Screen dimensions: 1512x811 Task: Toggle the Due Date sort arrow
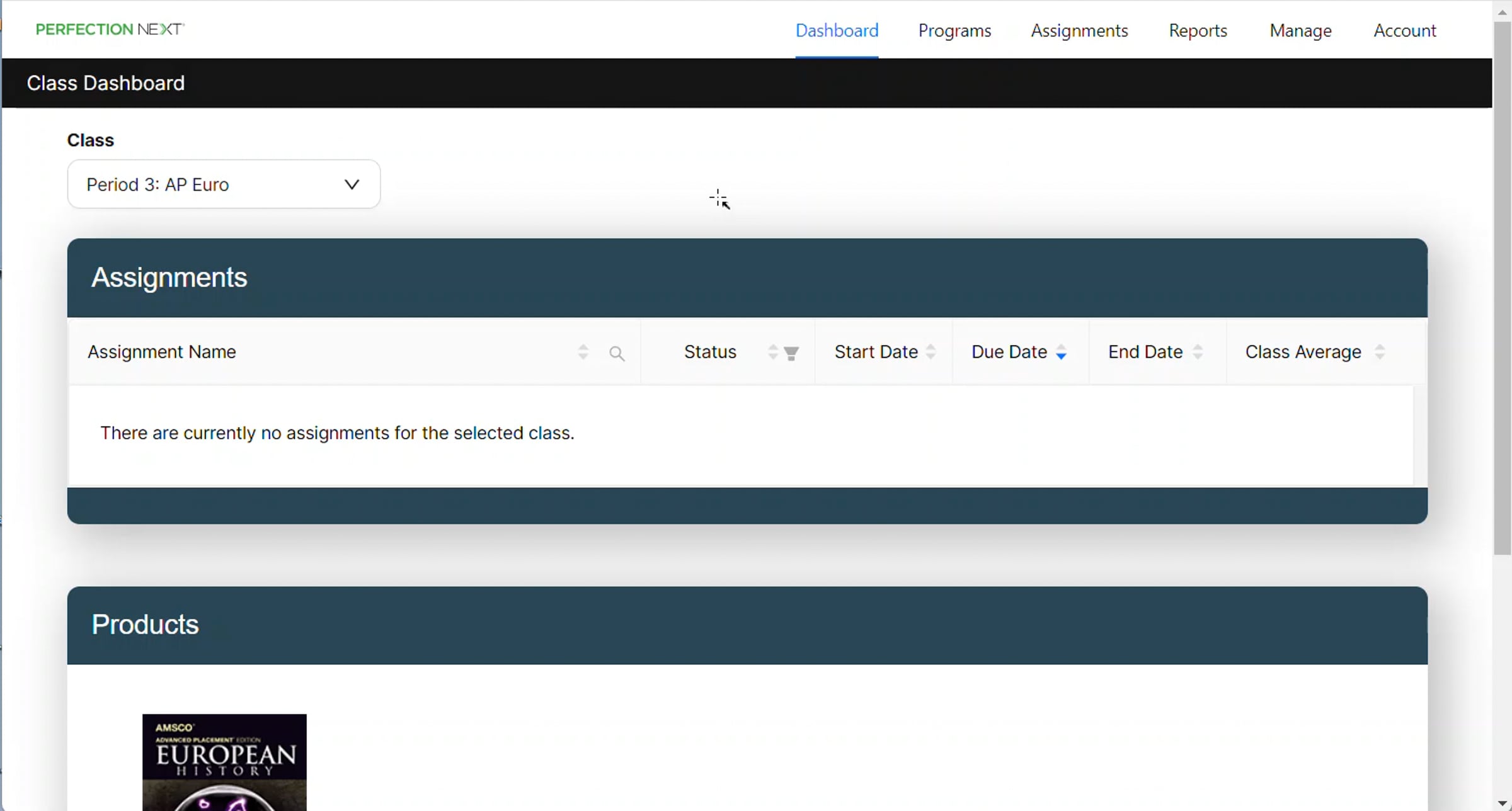1061,353
